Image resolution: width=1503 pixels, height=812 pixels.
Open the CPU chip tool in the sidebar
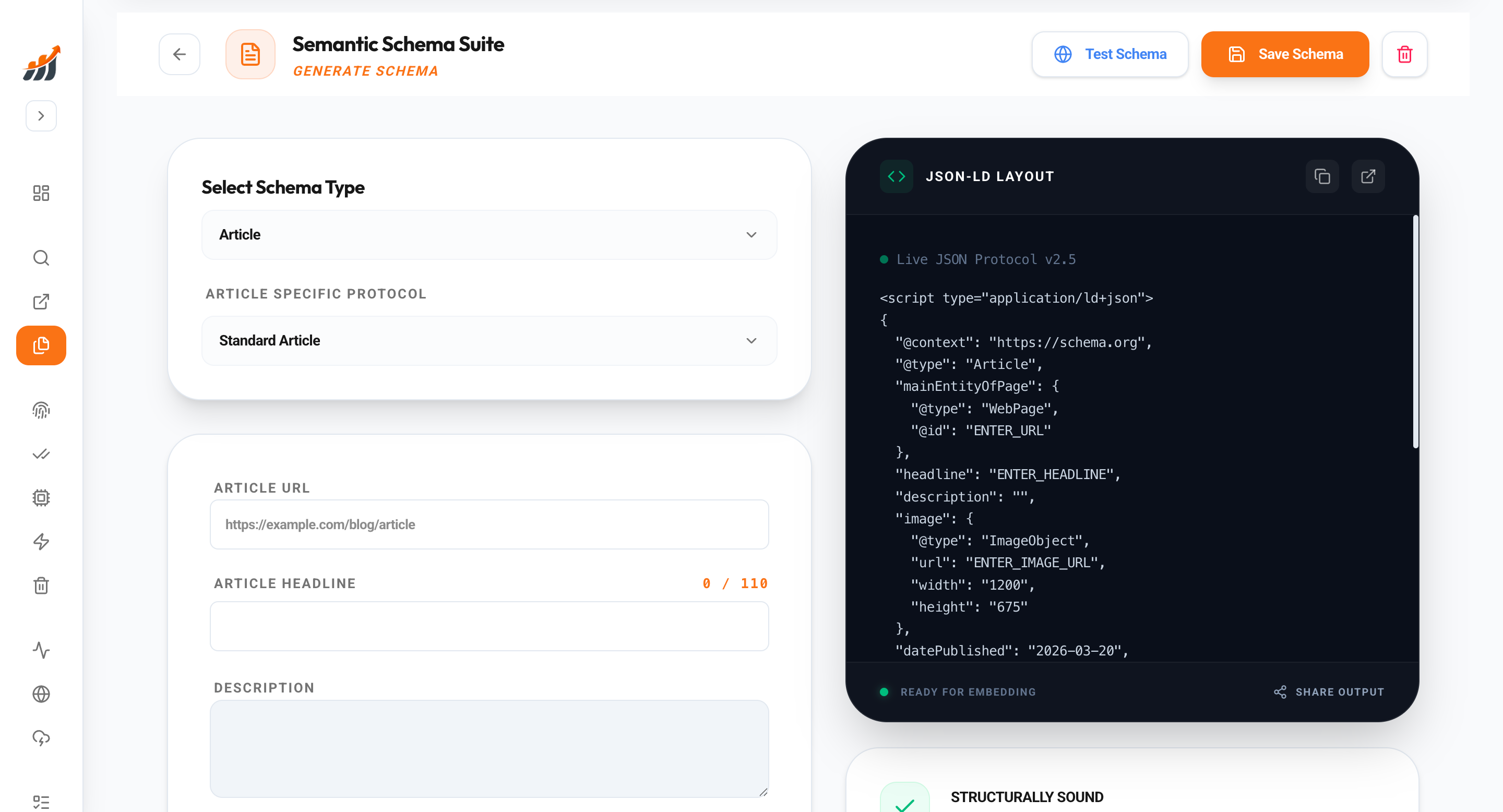tap(41, 497)
